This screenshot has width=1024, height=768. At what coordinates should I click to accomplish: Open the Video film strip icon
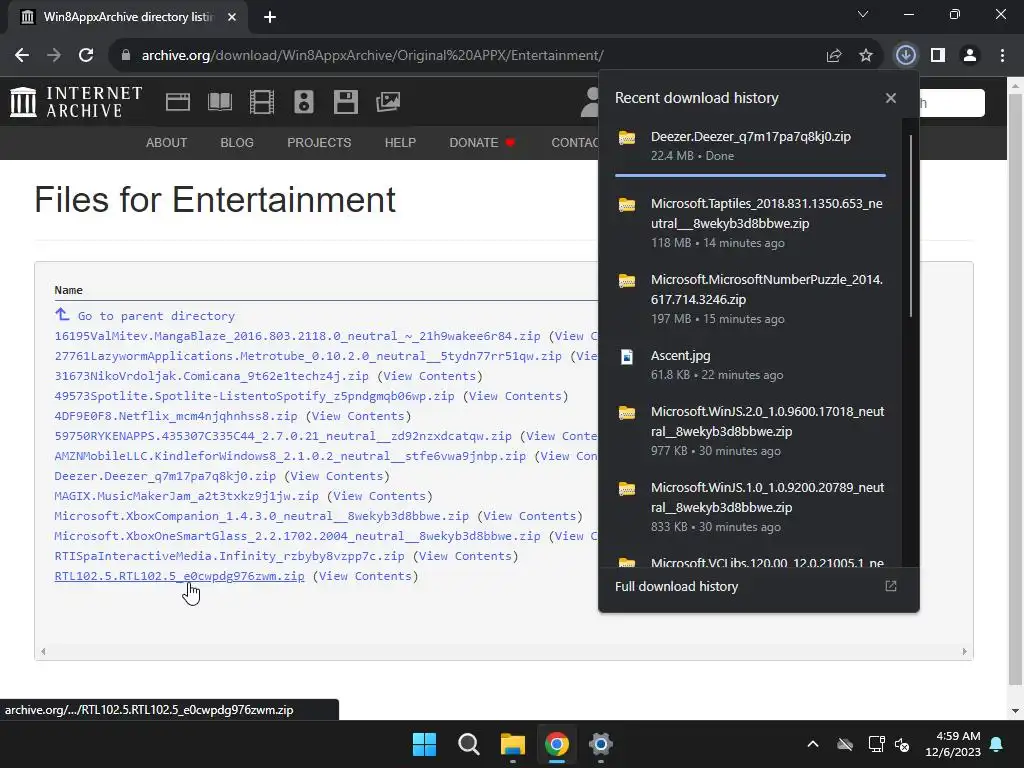coord(262,102)
